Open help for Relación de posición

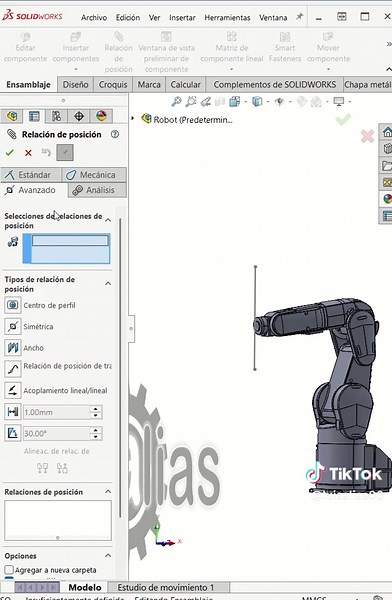tap(114, 134)
